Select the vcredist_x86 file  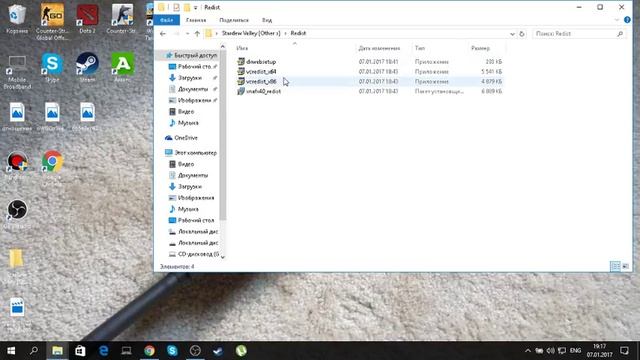pos(261,82)
